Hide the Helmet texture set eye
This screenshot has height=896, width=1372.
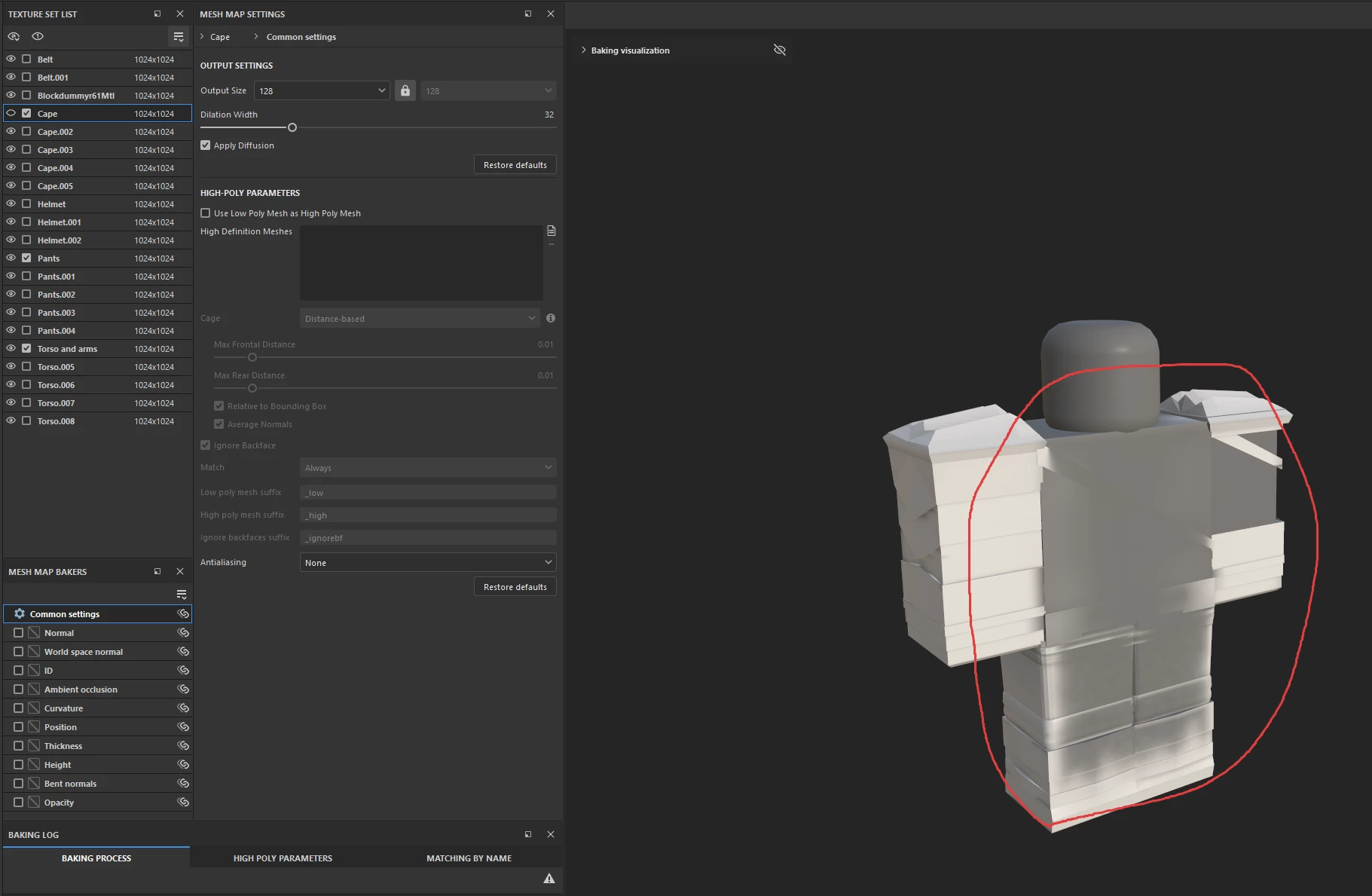11,203
